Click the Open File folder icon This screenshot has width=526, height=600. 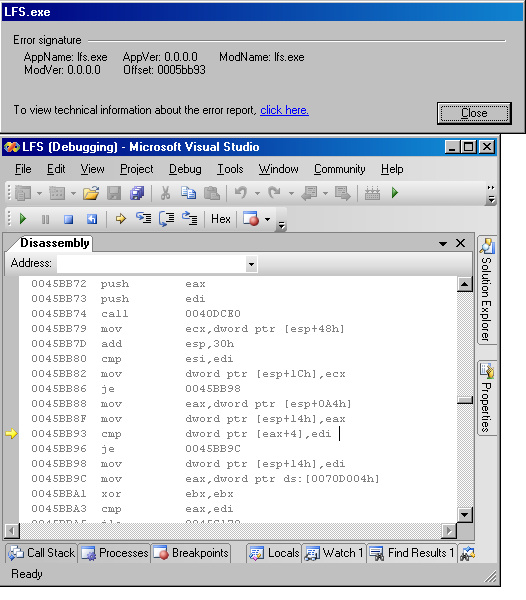tap(91, 193)
